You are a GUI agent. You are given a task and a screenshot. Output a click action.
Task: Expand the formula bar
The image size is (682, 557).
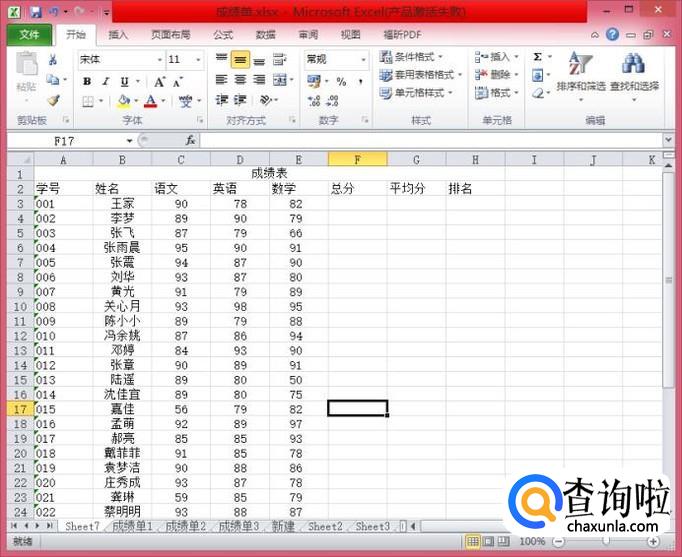point(669,140)
